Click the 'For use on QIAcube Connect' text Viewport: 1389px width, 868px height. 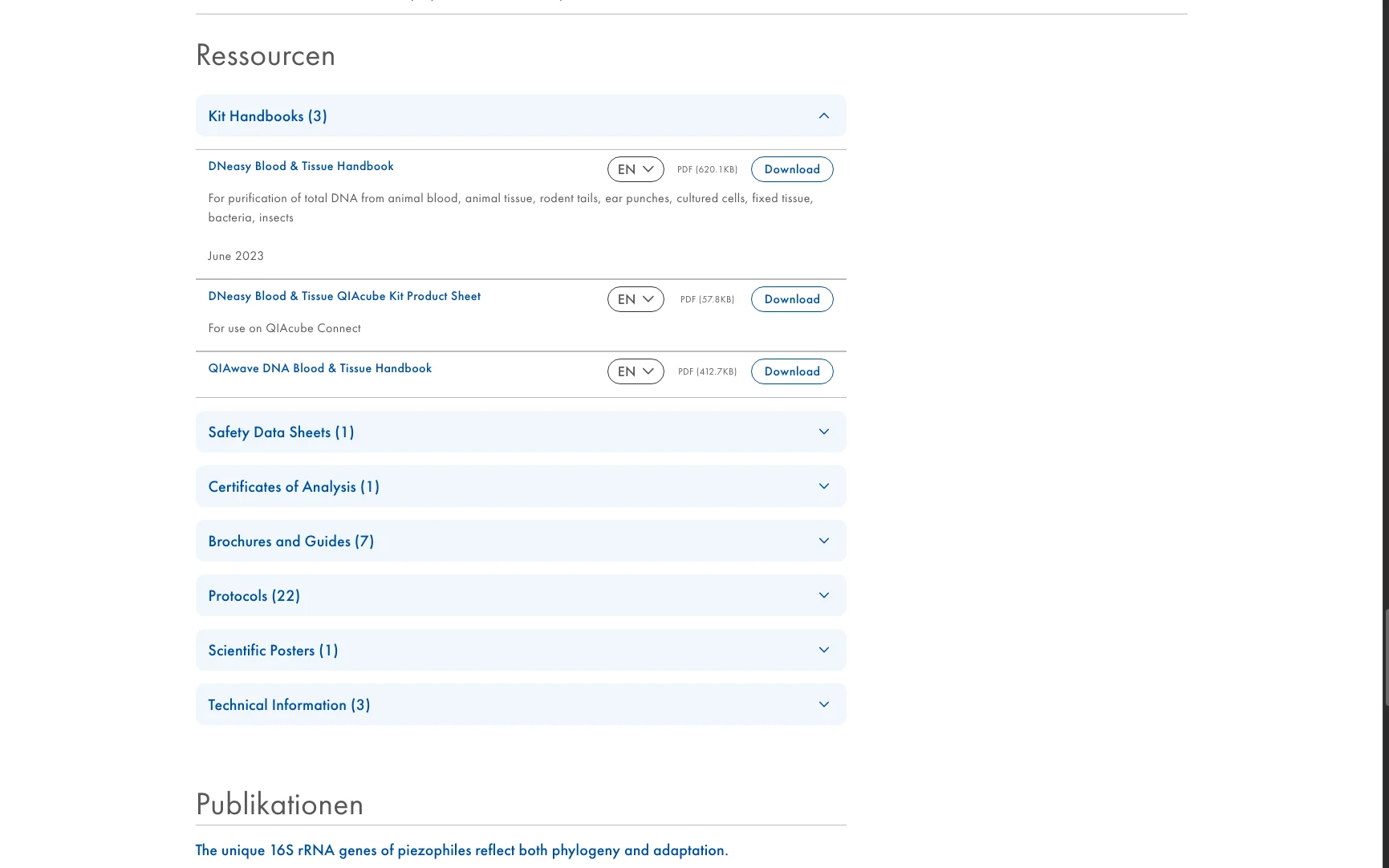click(284, 328)
